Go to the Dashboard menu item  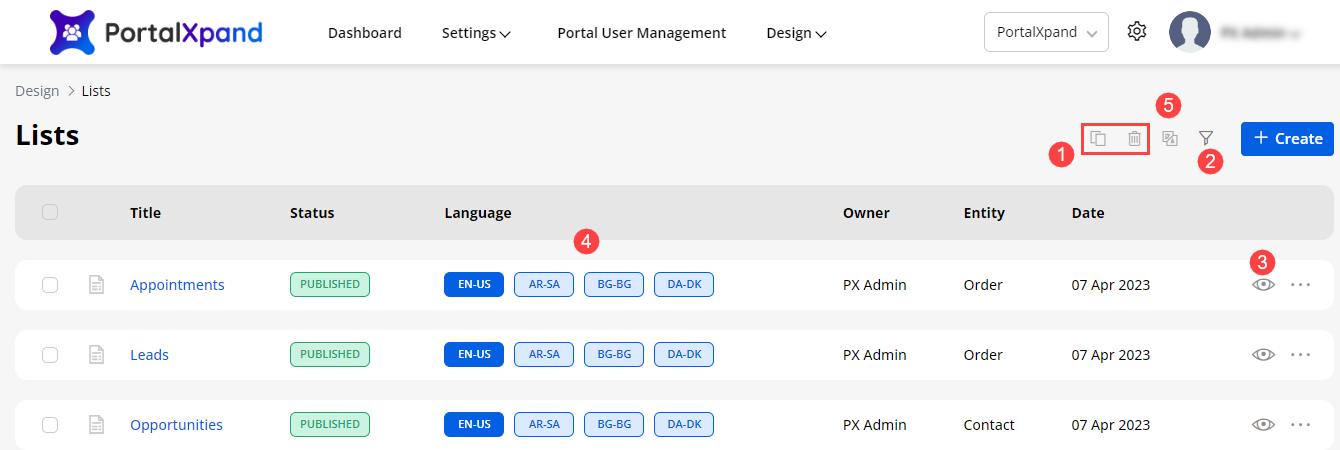(x=364, y=33)
